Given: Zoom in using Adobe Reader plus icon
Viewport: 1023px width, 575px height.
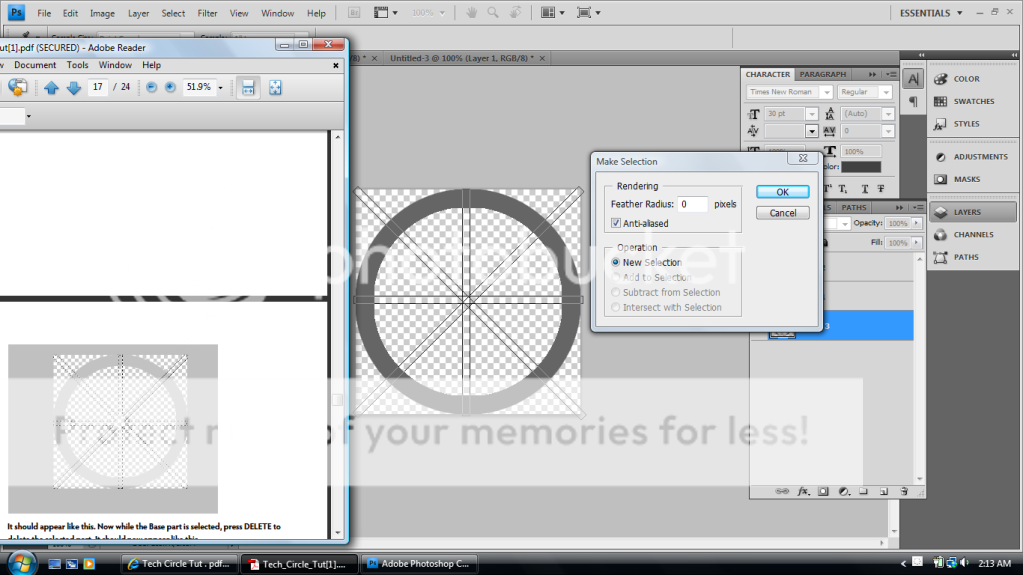Looking at the screenshot, I should click(x=170, y=88).
